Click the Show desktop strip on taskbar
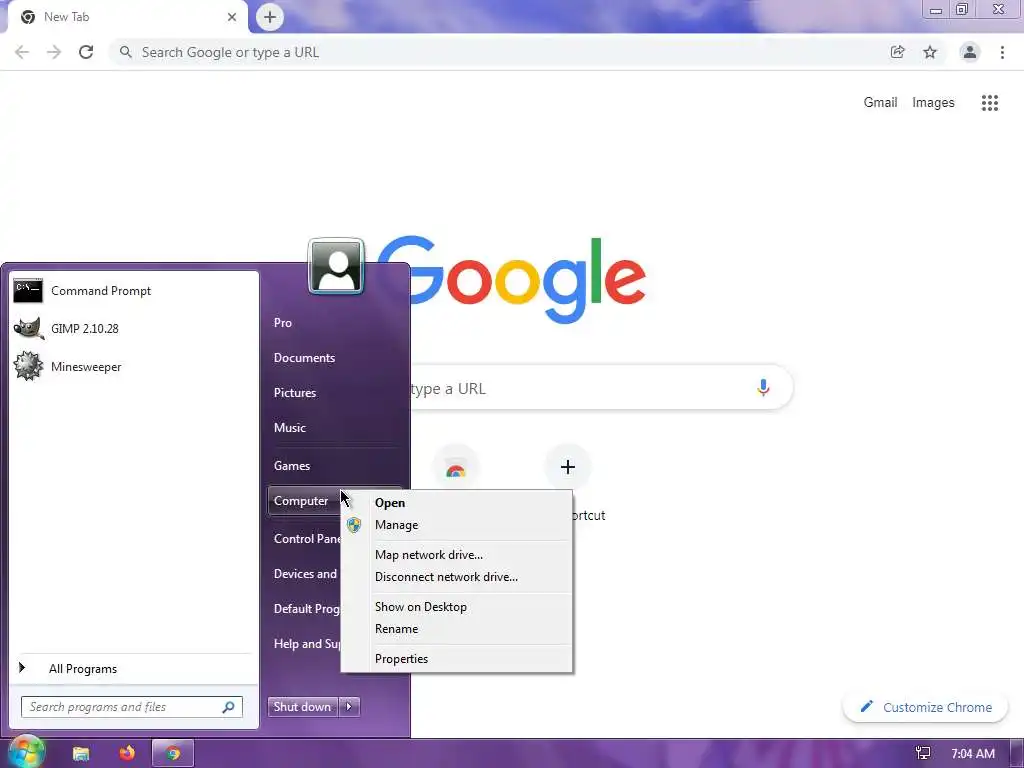 point(1017,753)
